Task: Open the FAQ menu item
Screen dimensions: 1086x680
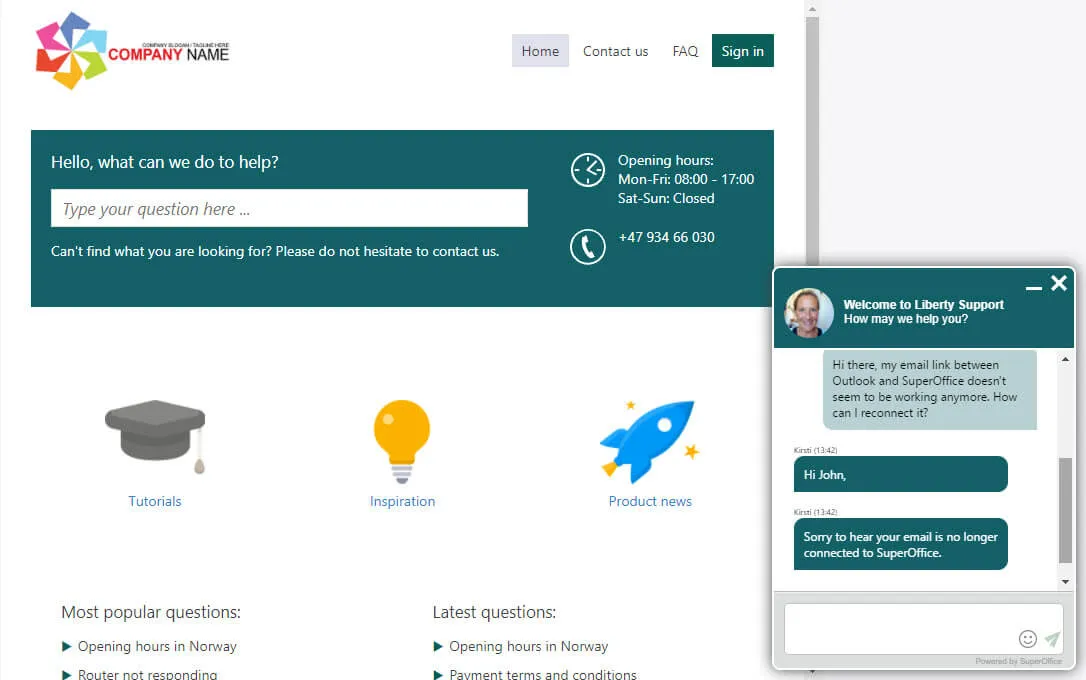Action: (x=685, y=51)
